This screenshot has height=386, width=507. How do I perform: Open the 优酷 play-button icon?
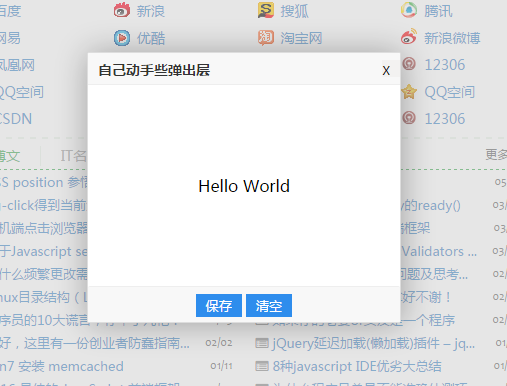[x=122, y=38]
